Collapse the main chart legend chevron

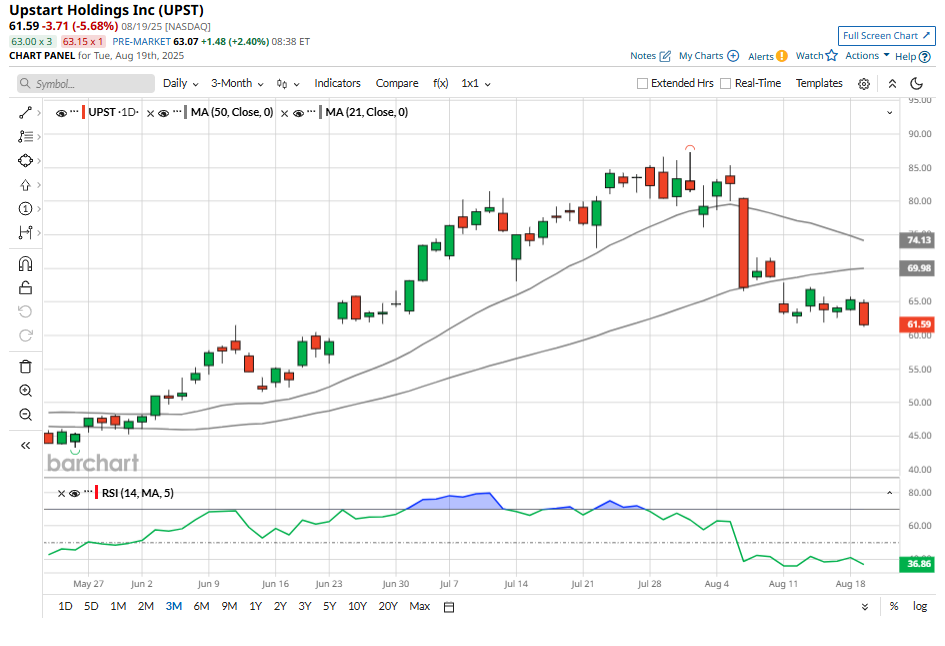890,113
